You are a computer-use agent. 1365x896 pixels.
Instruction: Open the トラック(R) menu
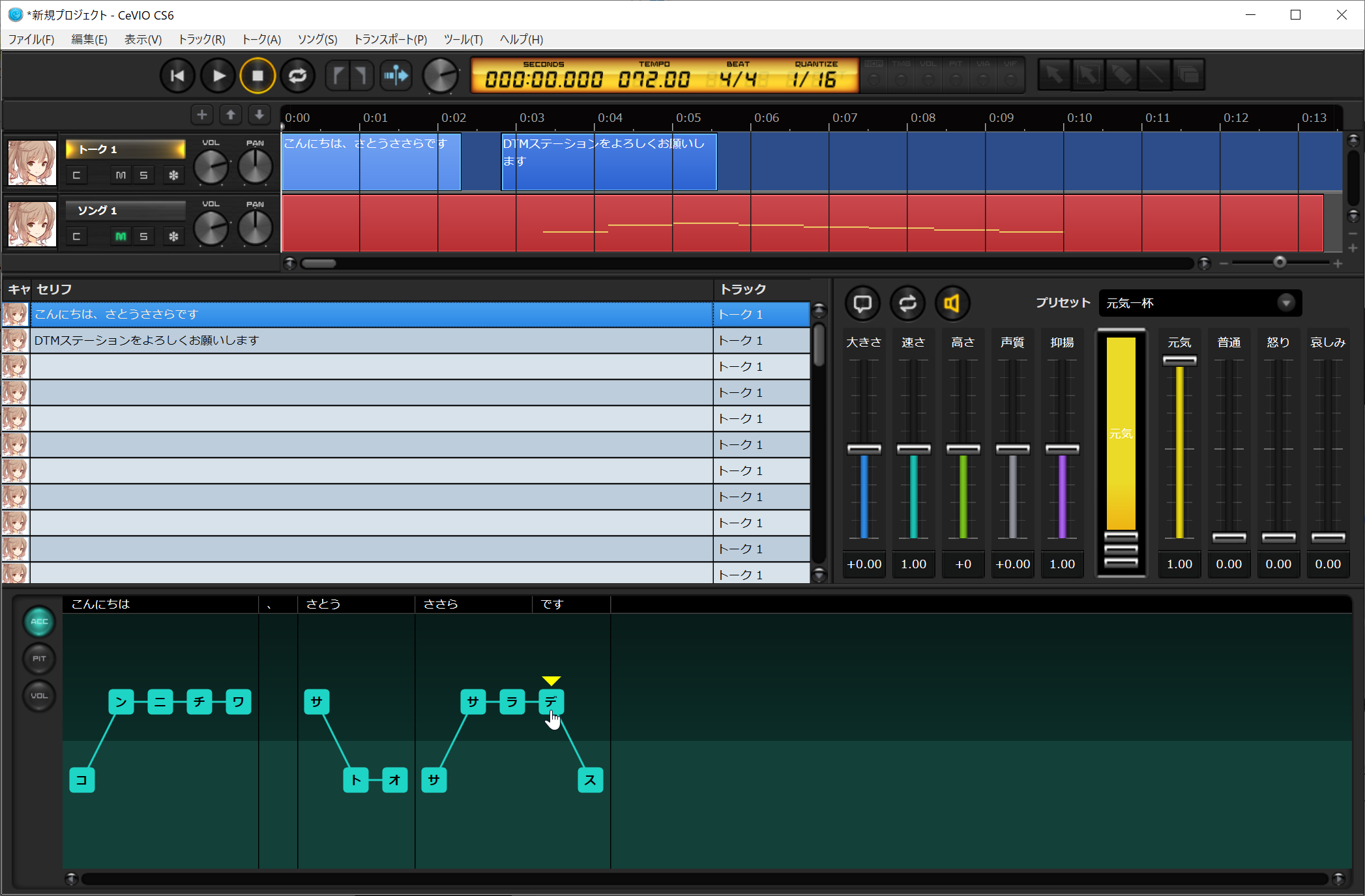(202, 40)
